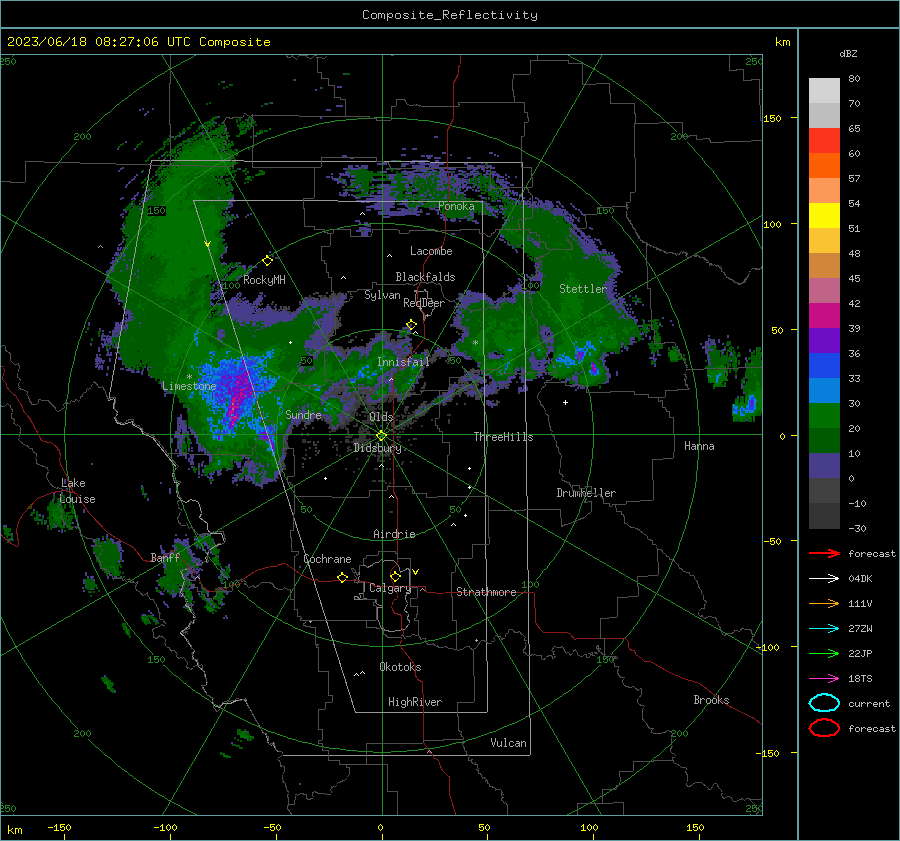Click the Sylvan label
The width and height of the screenshot is (900, 841).
(x=382, y=295)
